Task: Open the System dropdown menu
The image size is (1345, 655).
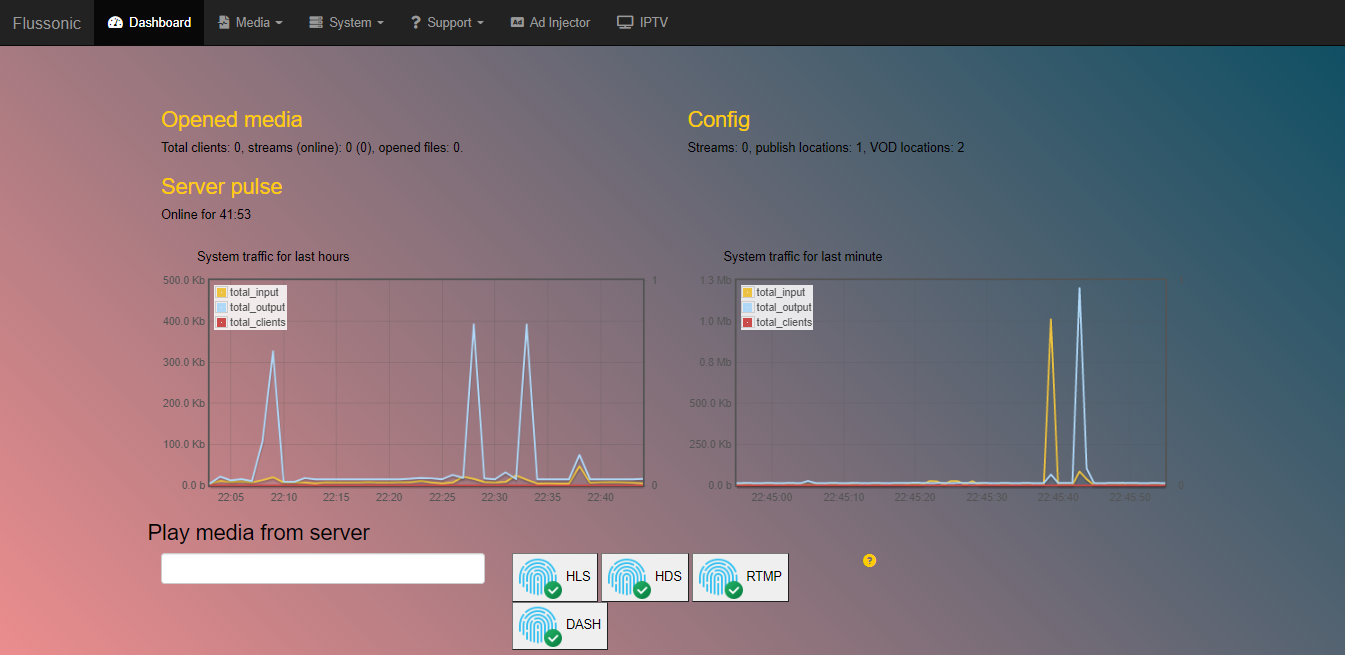Action: pyautogui.click(x=346, y=22)
